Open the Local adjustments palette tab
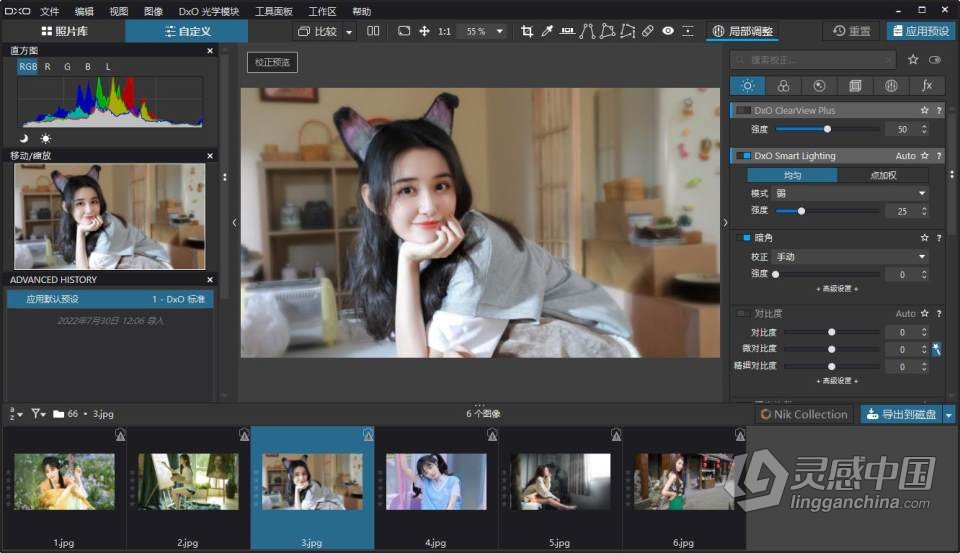Screen dimensions: 960x553 tap(891, 86)
